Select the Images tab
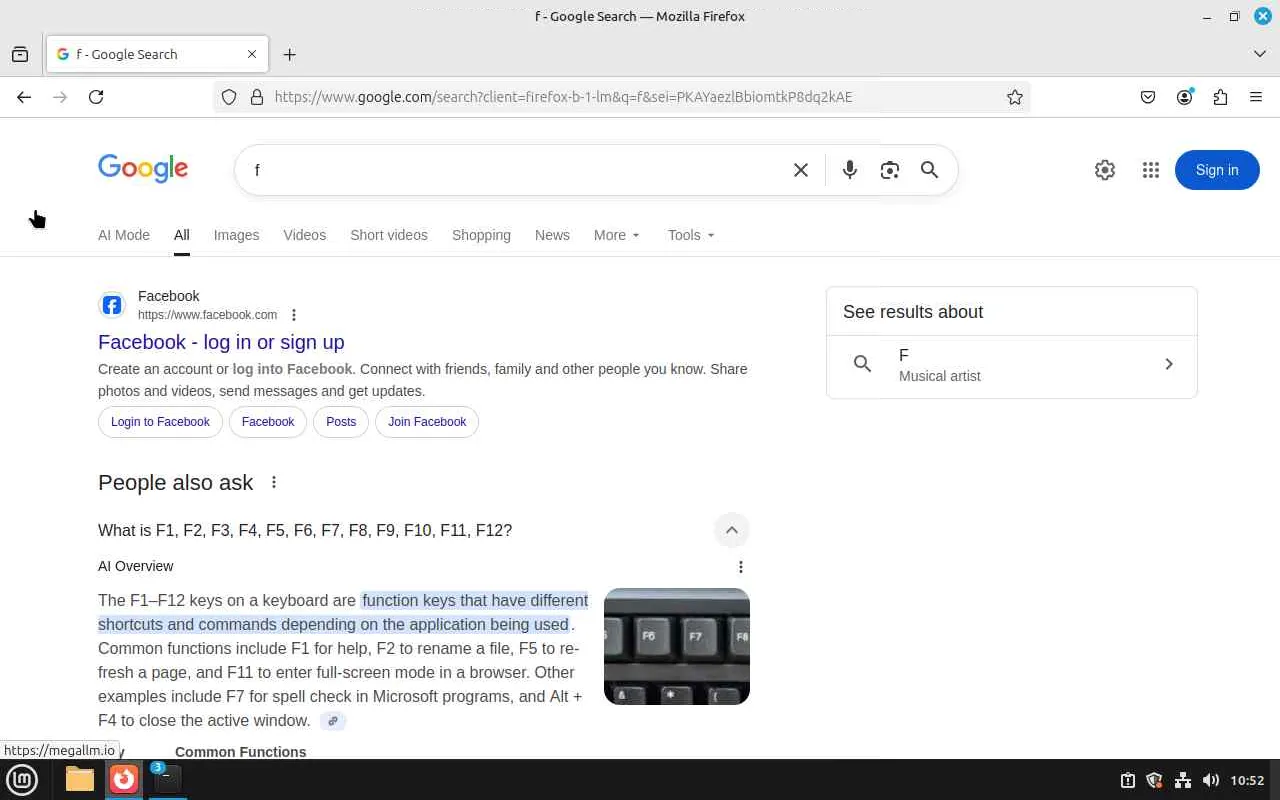This screenshot has width=1280, height=800. [236, 235]
